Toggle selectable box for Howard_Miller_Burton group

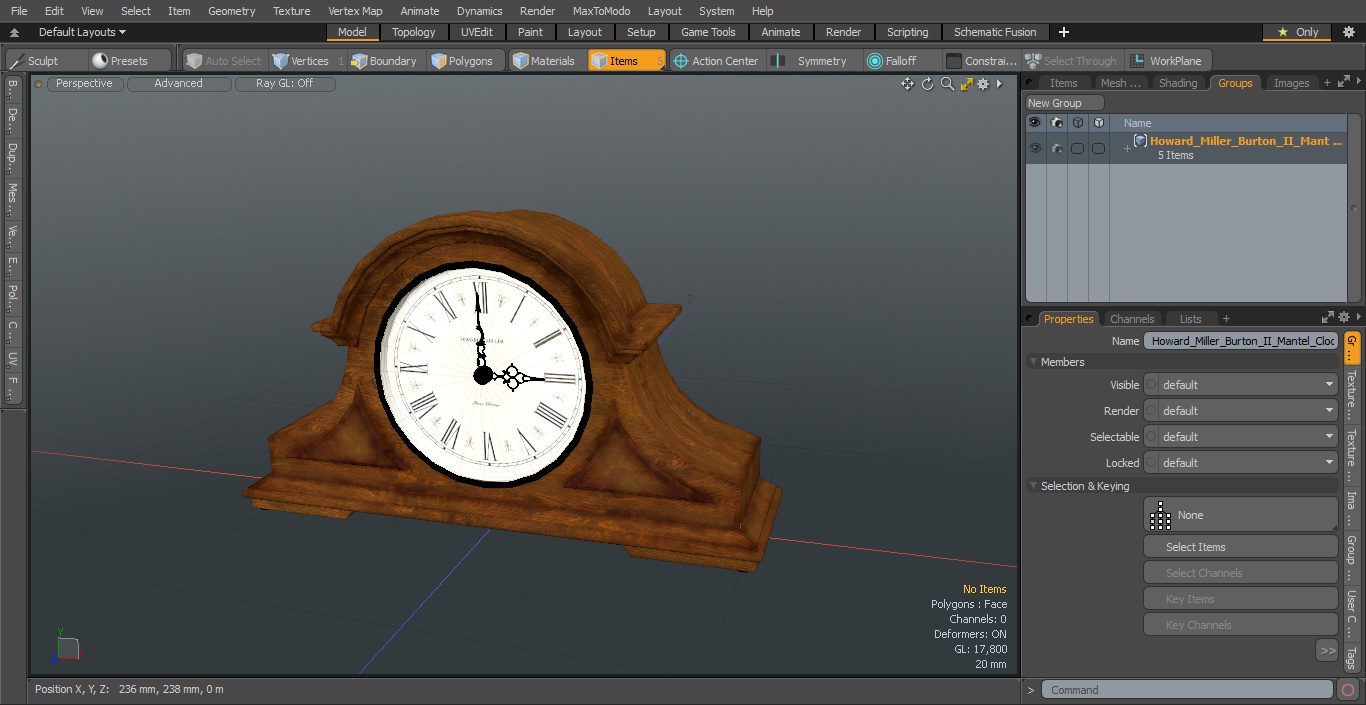coord(1077,148)
